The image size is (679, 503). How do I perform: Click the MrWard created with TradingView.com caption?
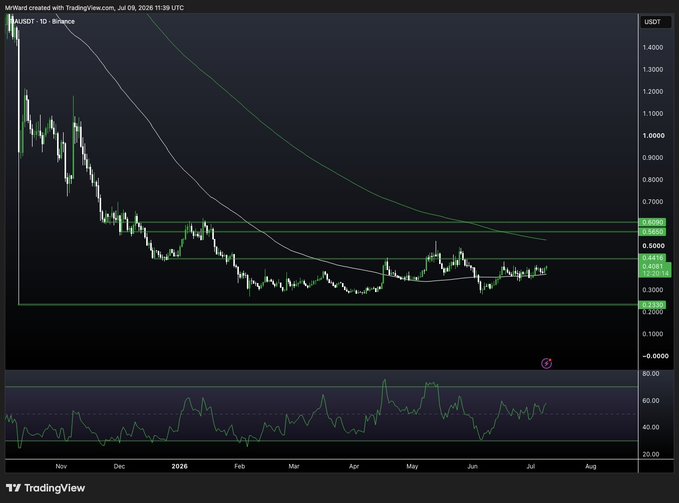pyautogui.click(x=94, y=7)
